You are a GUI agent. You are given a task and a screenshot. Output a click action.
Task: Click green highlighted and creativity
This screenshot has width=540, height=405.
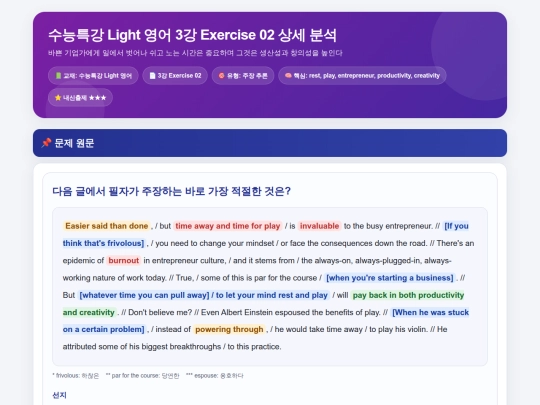89,312
